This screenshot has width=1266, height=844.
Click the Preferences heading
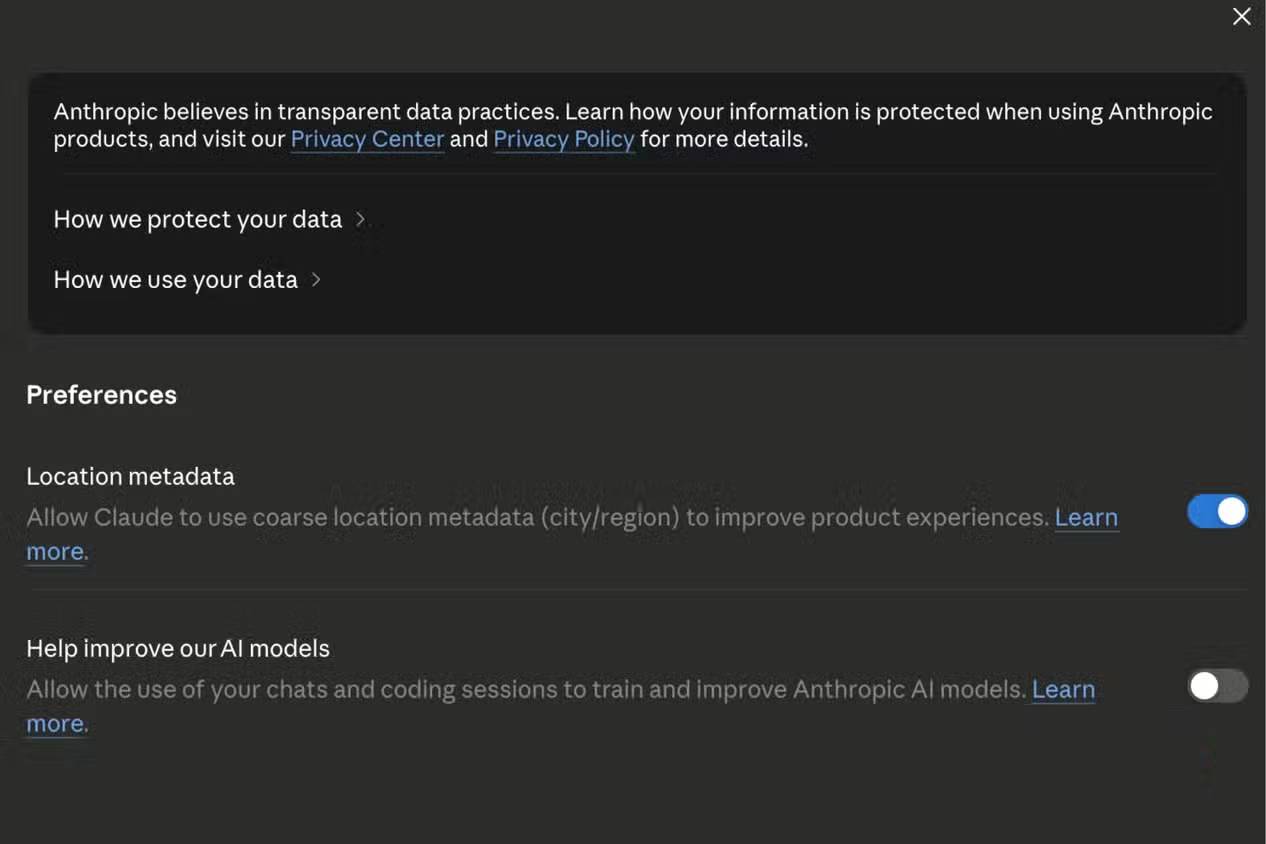[x=101, y=395]
